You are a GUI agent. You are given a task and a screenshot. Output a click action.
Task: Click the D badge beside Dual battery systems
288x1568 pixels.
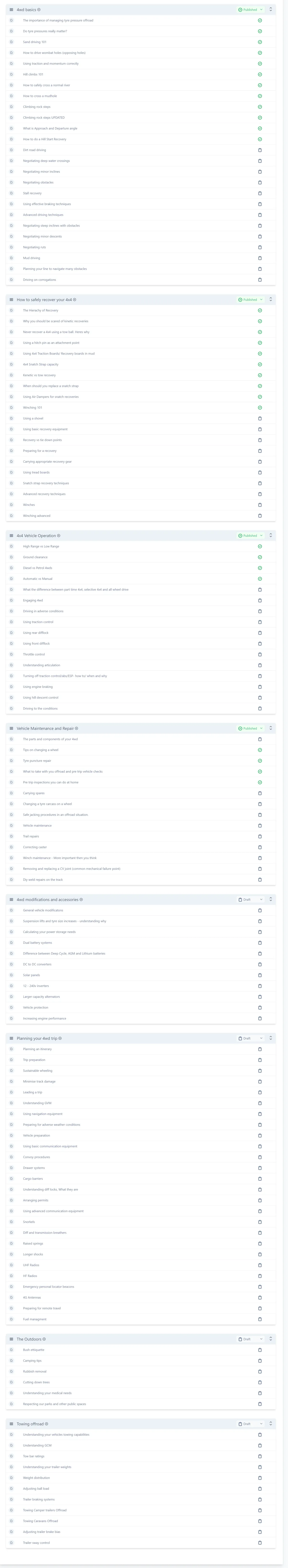(12, 943)
